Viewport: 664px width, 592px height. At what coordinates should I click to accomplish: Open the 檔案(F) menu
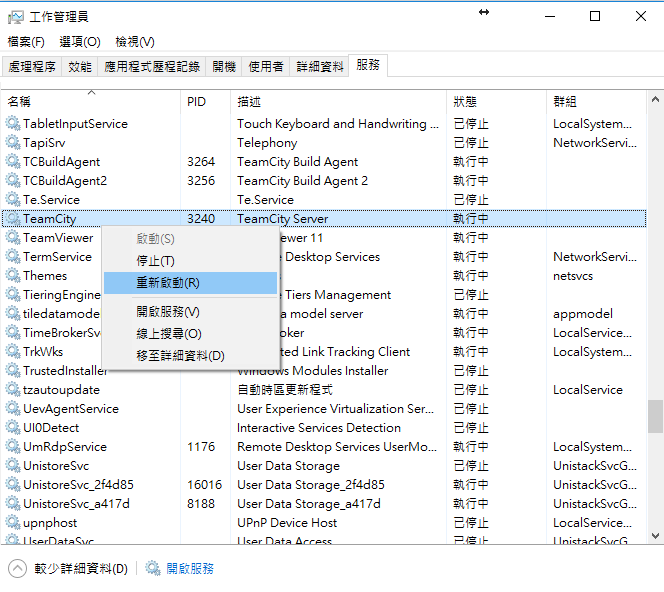tap(26, 41)
